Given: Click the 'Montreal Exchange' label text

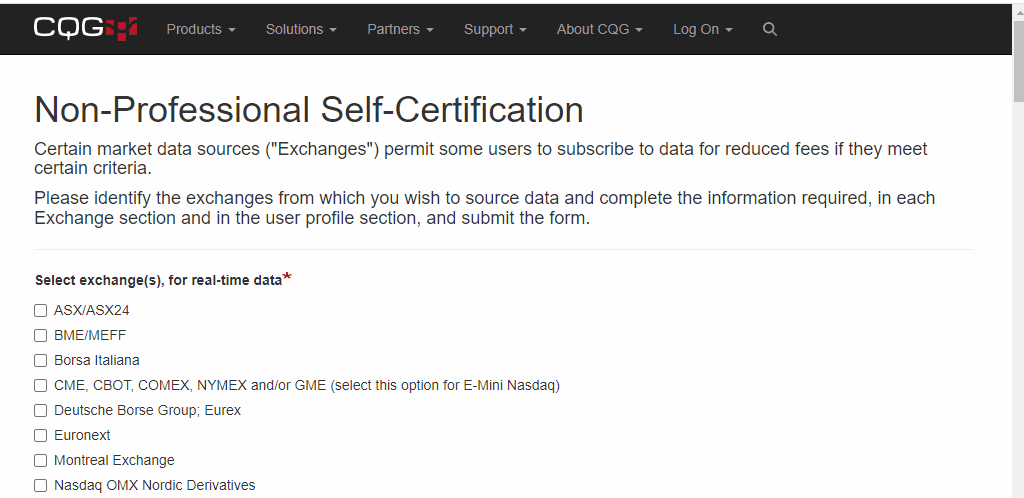Looking at the screenshot, I should coord(114,461).
